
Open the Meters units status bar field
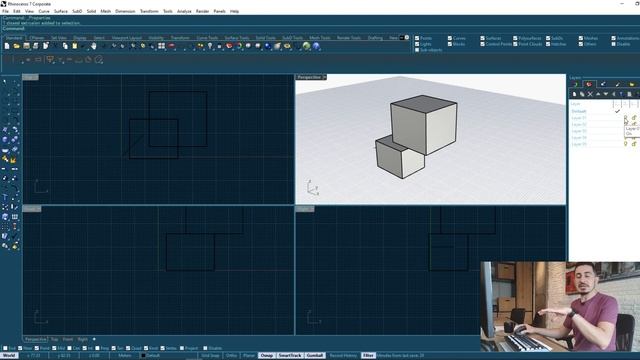[125, 356]
